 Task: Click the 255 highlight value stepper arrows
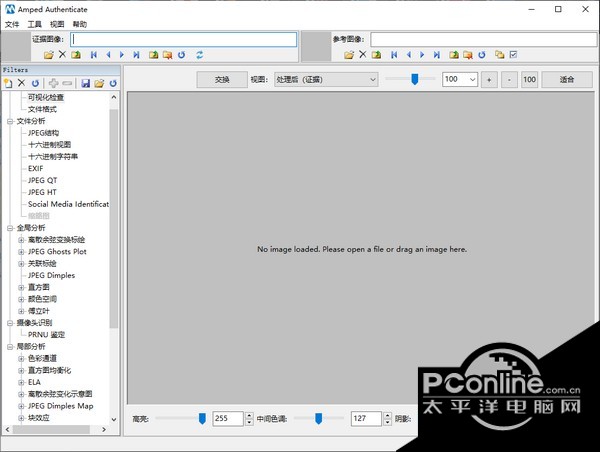pos(249,419)
